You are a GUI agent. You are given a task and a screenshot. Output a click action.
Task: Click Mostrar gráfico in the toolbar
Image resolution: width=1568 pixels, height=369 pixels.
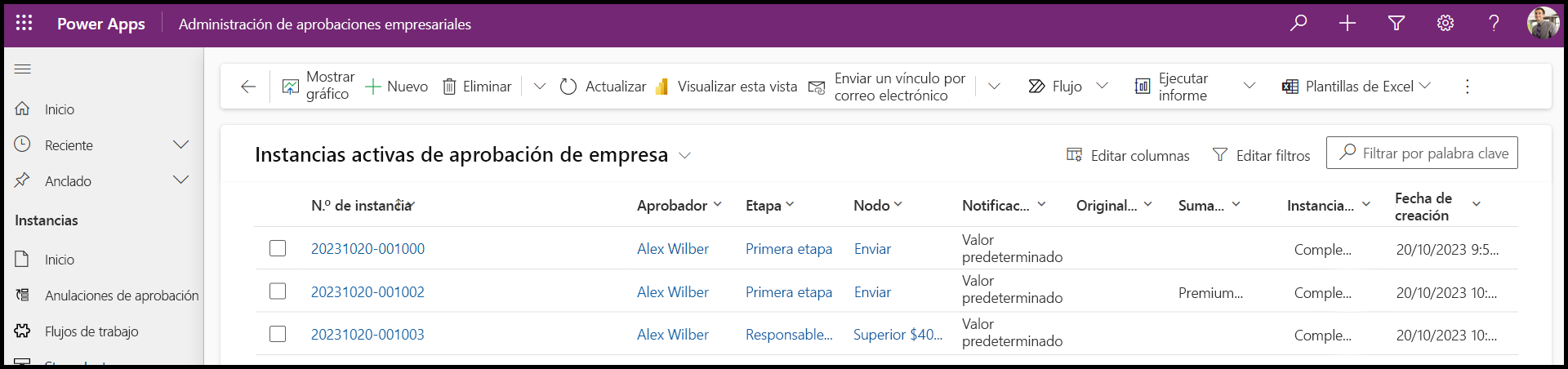click(318, 86)
